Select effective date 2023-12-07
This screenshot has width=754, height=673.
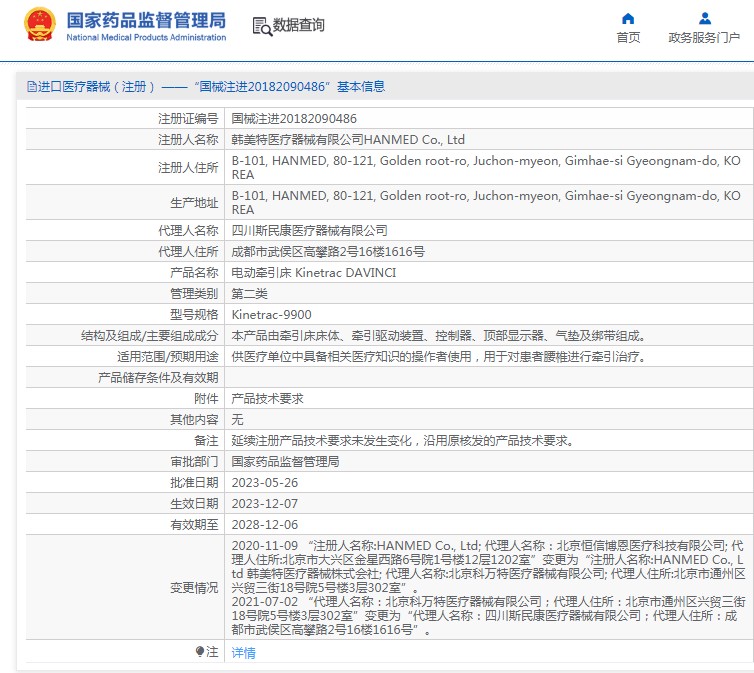(265, 504)
